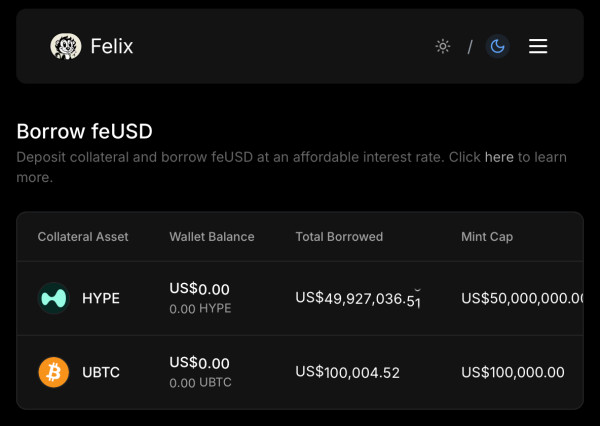Switch to light mode sun icon
The image size is (600, 426).
(x=443, y=46)
